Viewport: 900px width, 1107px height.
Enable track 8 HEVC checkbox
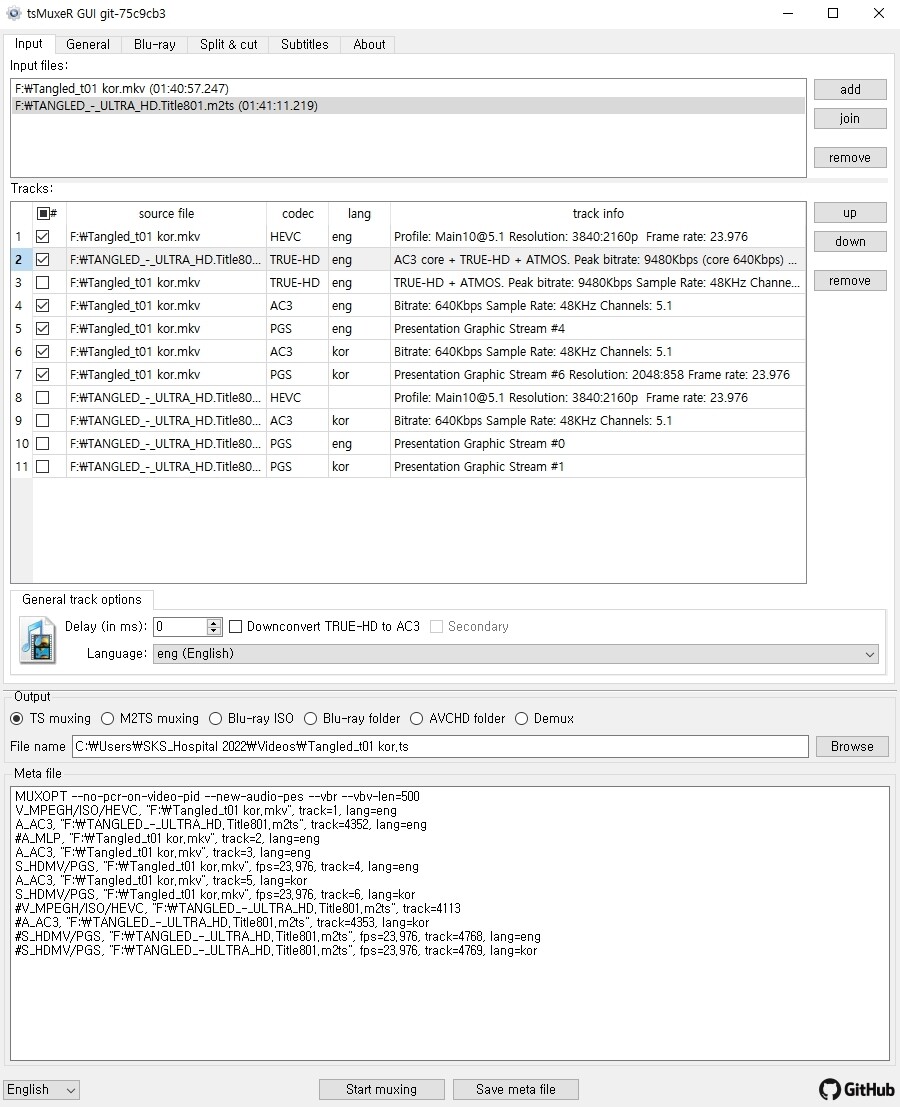click(x=42, y=397)
